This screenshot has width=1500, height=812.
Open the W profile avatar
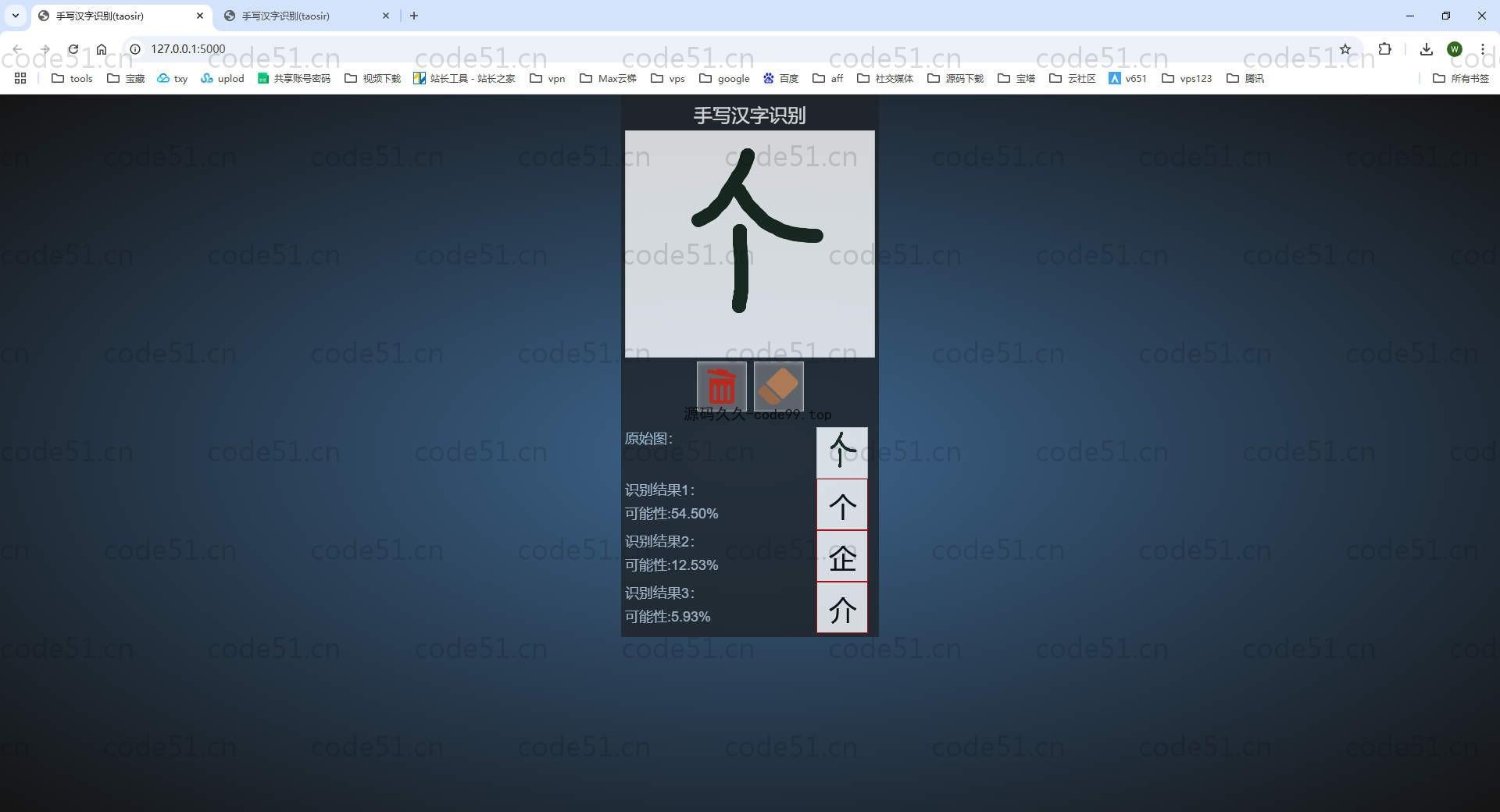(x=1455, y=48)
